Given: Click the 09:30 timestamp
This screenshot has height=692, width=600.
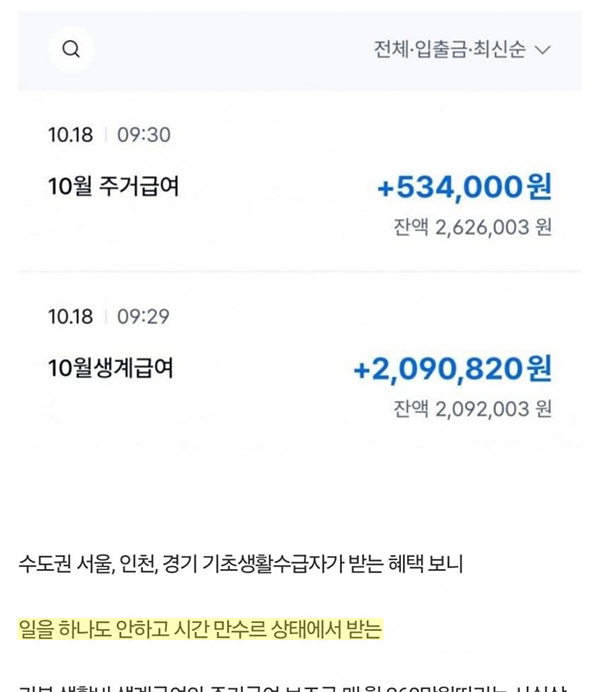Looking at the screenshot, I should (144, 135).
